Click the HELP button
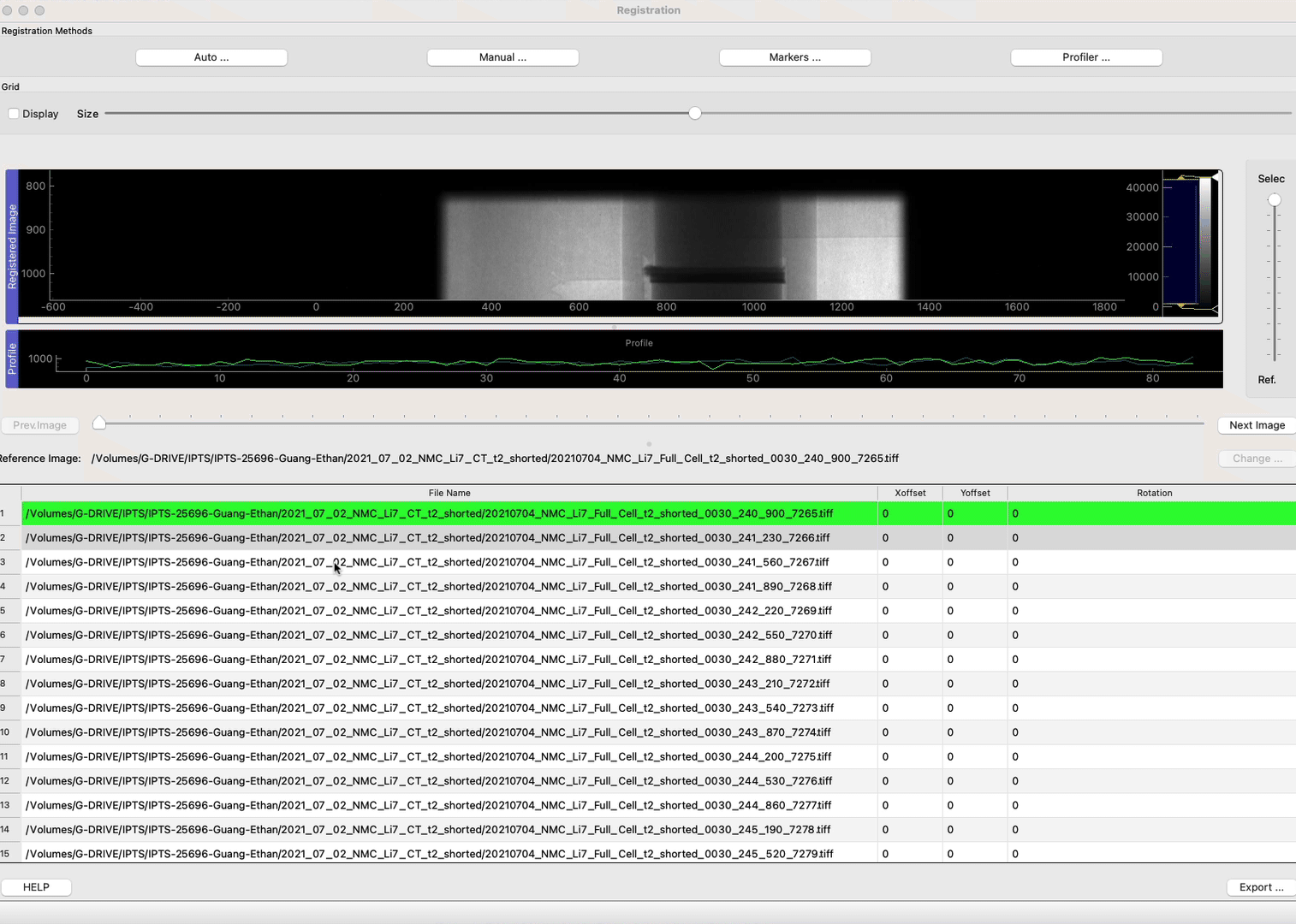Screen dimensions: 1296x924 [36, 887]
